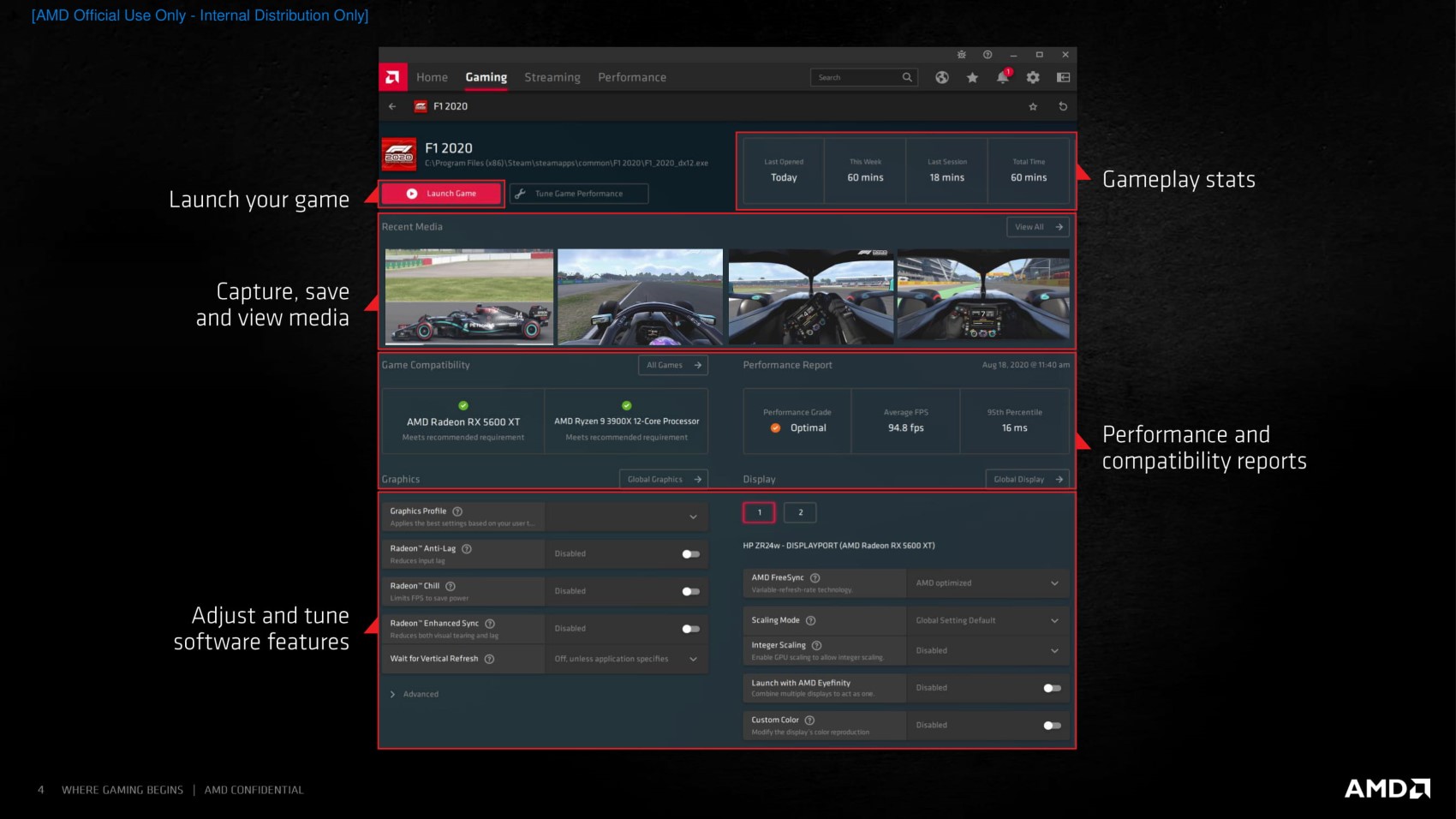Show help for Custom Color
Viewport: 1456px width, 819px height.
pyautogui.click(x=810, y=720)
